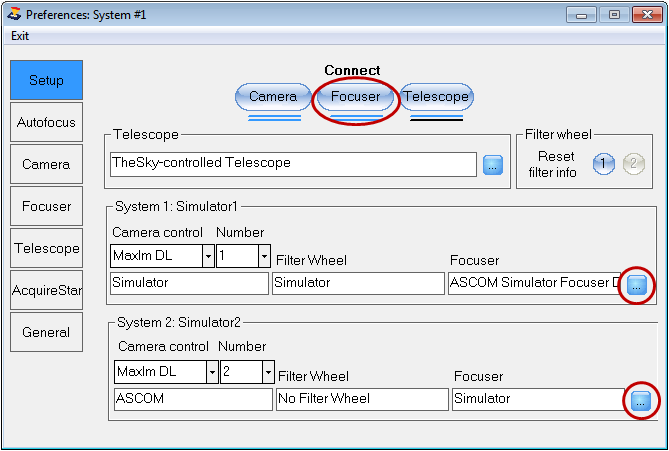Open System 2 Focuser chooser button
Viewport: 669px width, 451px height.
point(640,401)
